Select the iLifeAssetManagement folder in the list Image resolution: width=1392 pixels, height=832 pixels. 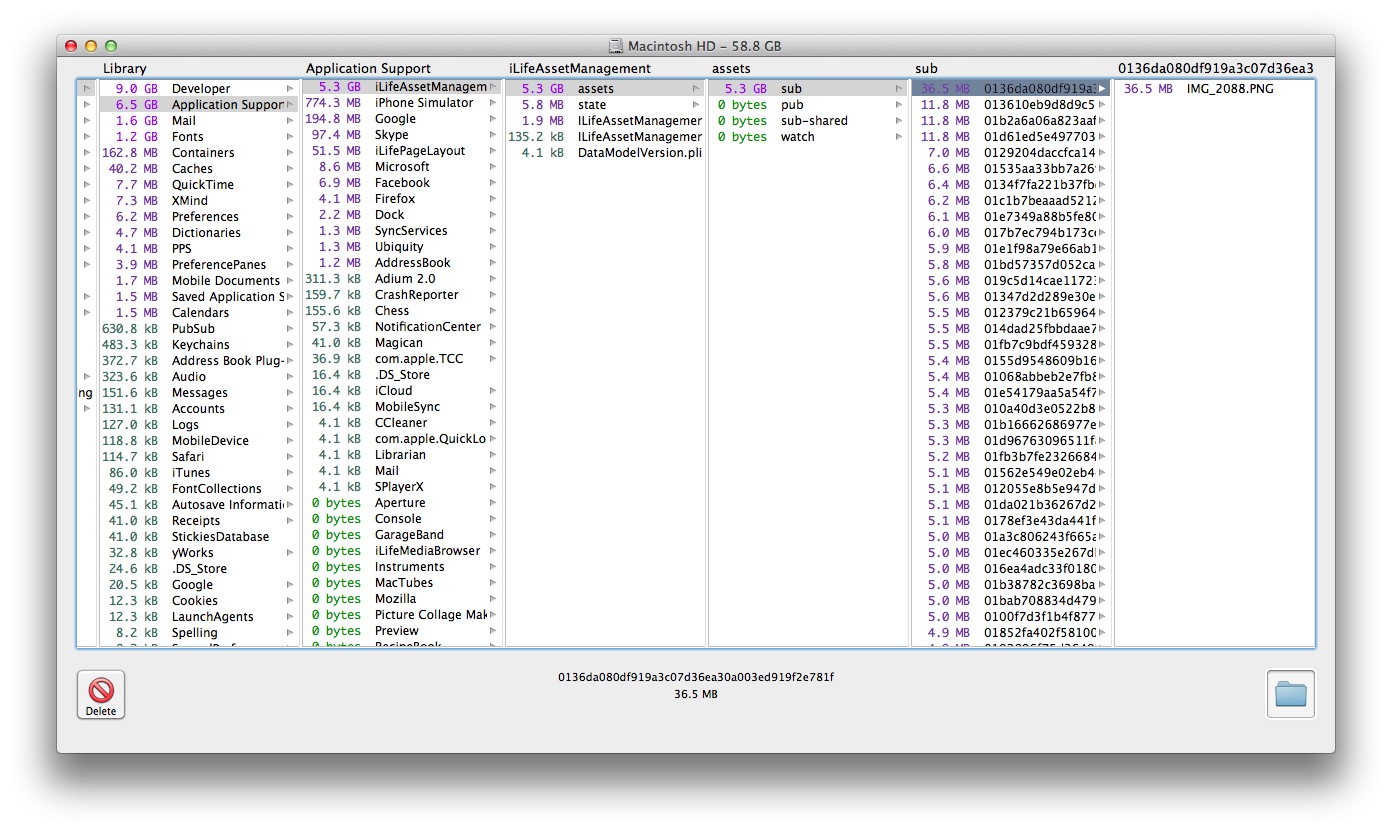430,88
